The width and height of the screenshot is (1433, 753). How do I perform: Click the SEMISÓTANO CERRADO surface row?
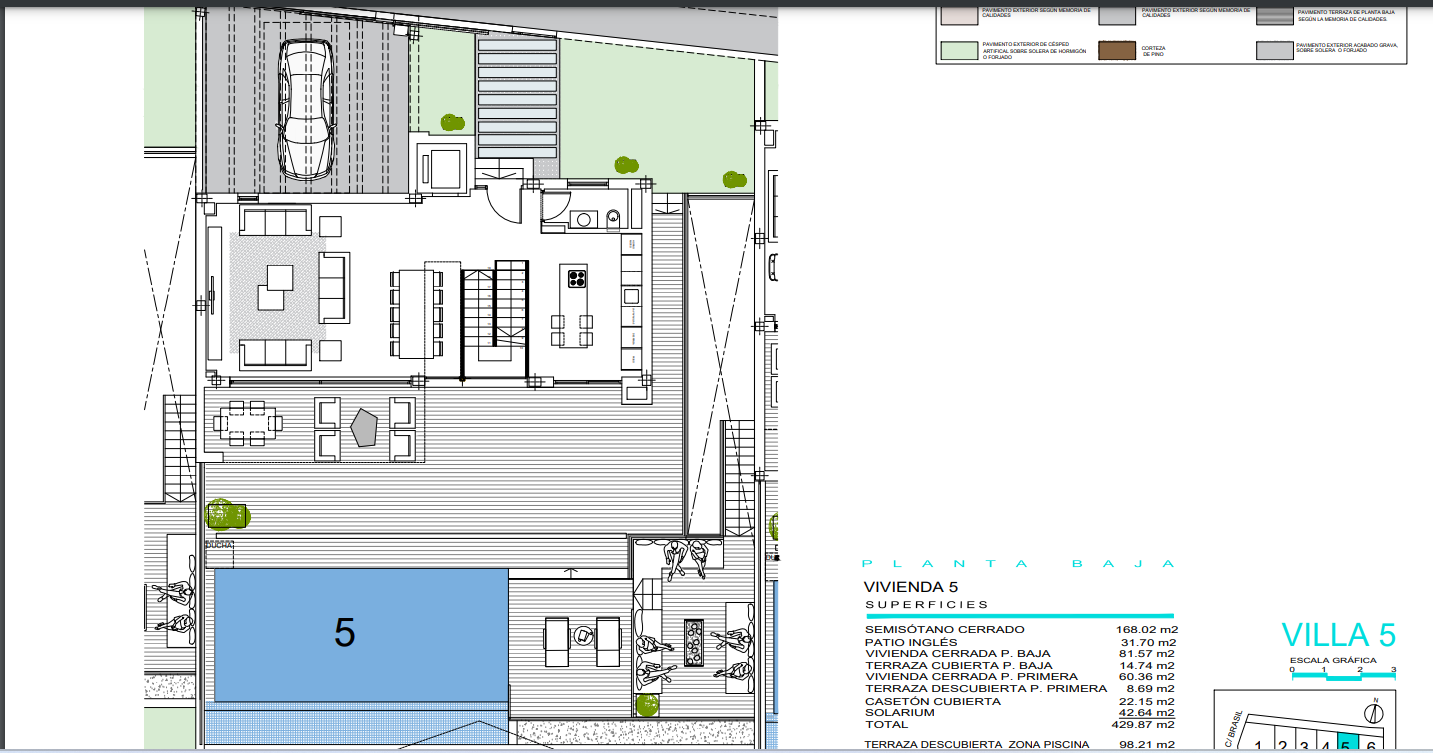pos(1019,629)
